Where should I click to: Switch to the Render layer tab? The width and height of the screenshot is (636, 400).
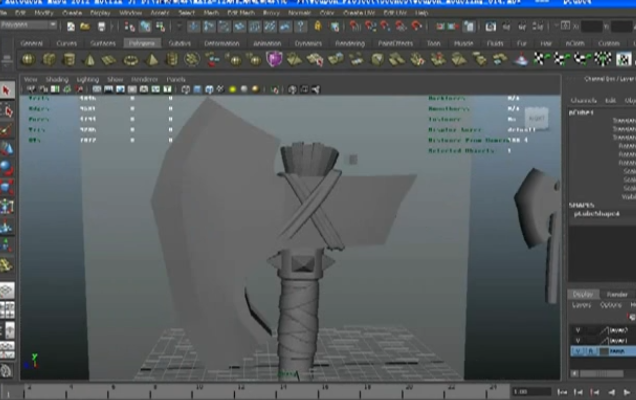616,294
